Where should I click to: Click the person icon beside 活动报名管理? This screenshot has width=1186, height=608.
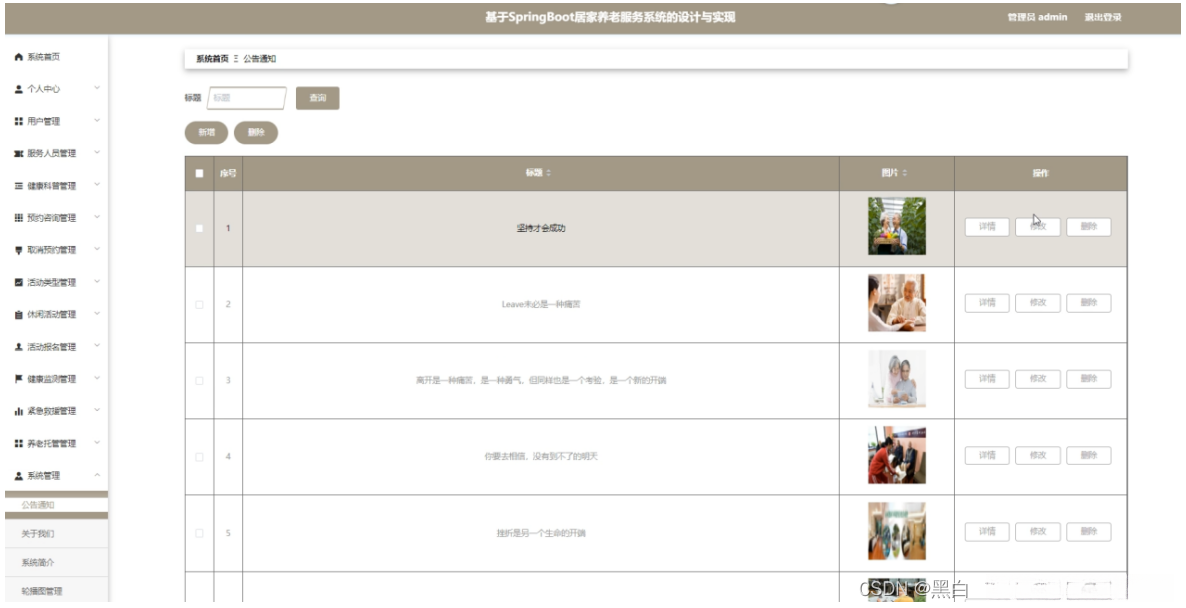(x=19, y=347)
